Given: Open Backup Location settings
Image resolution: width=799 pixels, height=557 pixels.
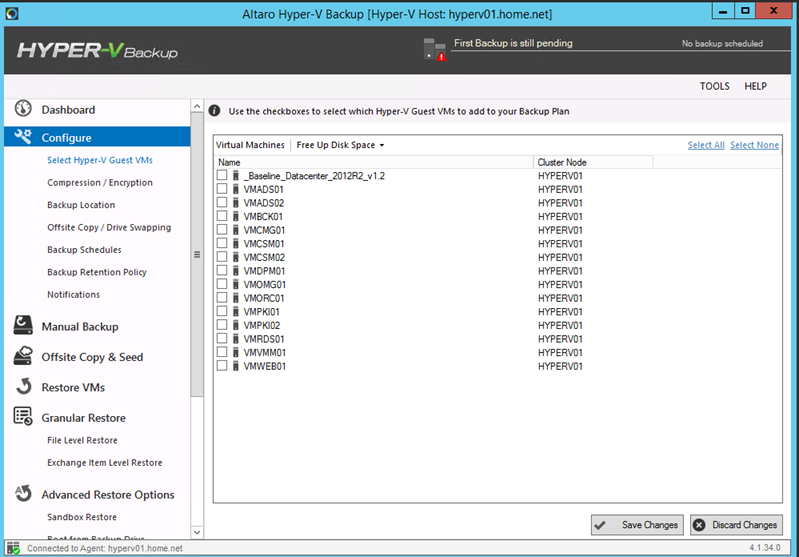Looking at the screenshot, I should [x=81, y=205].
